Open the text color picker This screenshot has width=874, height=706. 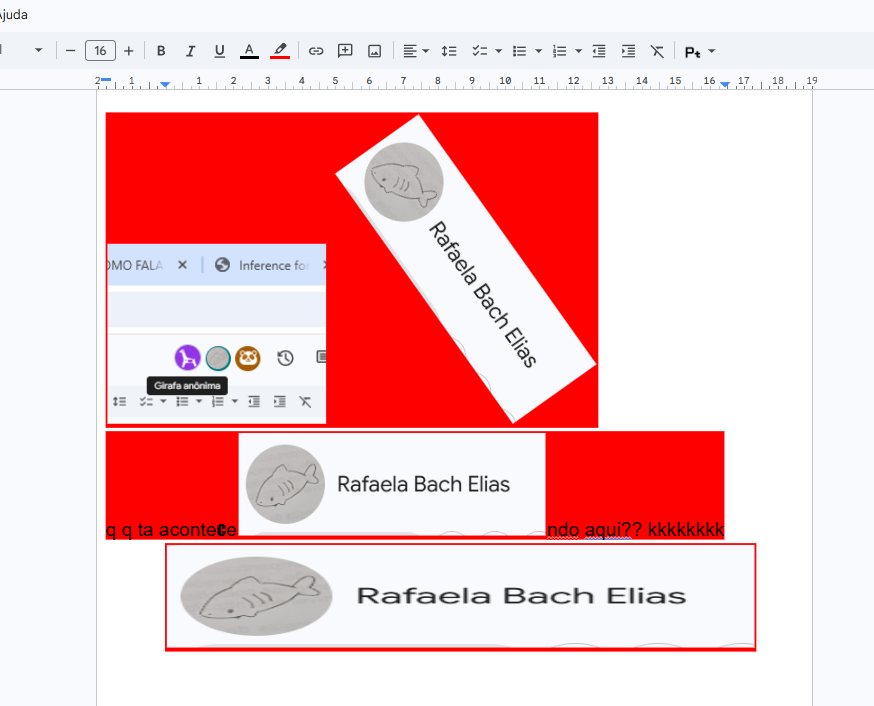click(249, 51)
